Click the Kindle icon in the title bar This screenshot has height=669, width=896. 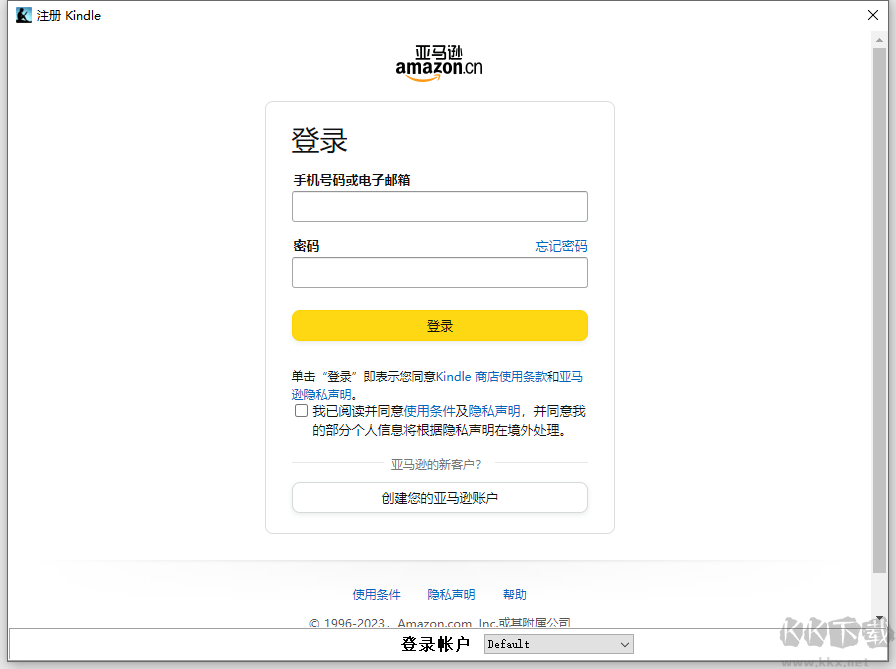[x=22, y=15]
